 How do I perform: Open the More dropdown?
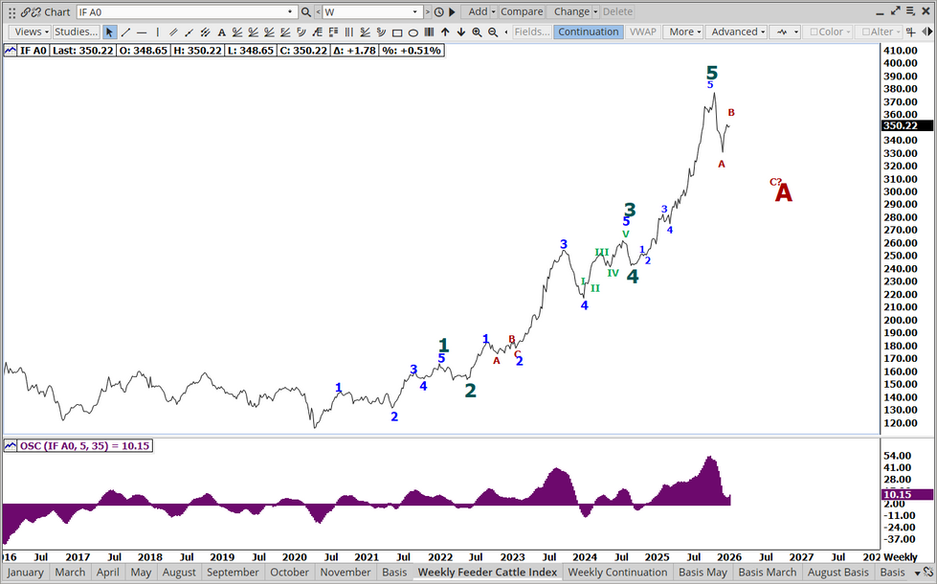685,32
